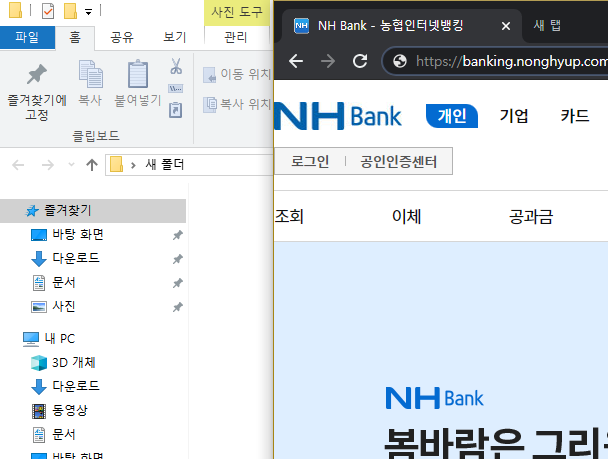Open the Card (카드) link
The width and height of the screenshot is (608, 459).
point(575,116)
